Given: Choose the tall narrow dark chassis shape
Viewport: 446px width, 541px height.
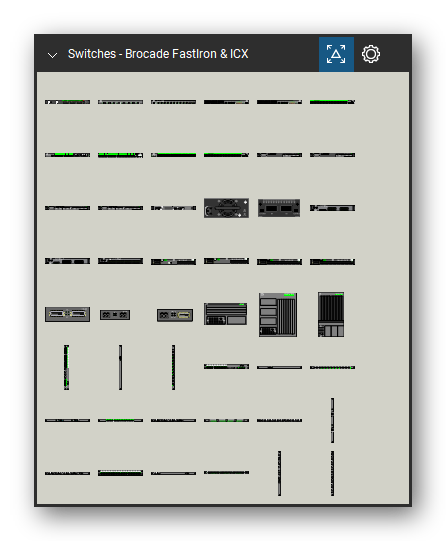Looking at the screenshot, I should 331,314.
